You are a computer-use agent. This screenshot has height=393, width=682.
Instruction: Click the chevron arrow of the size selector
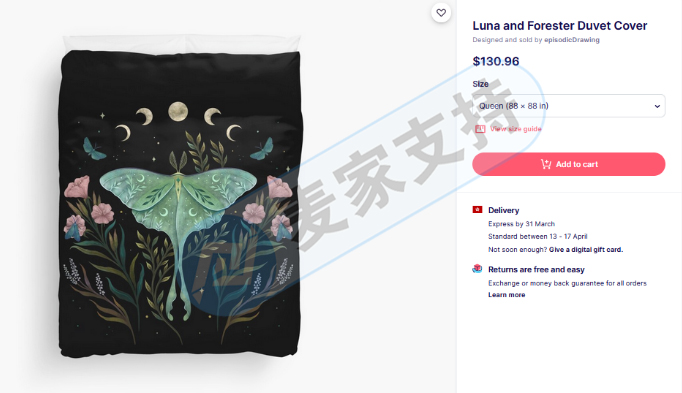click(657, 106)
